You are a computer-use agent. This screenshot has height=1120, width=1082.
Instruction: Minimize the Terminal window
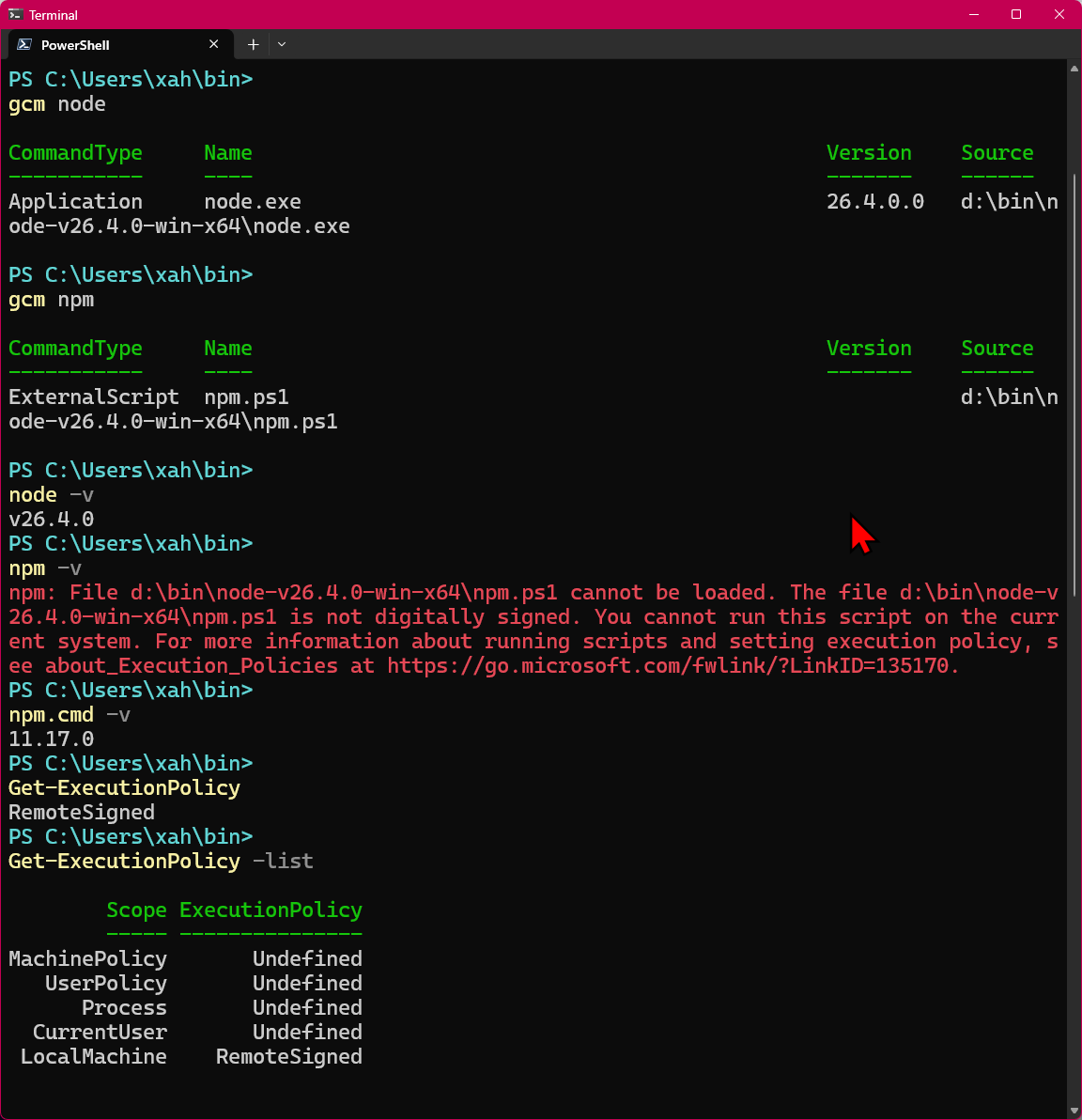click(x=973, y=14)
